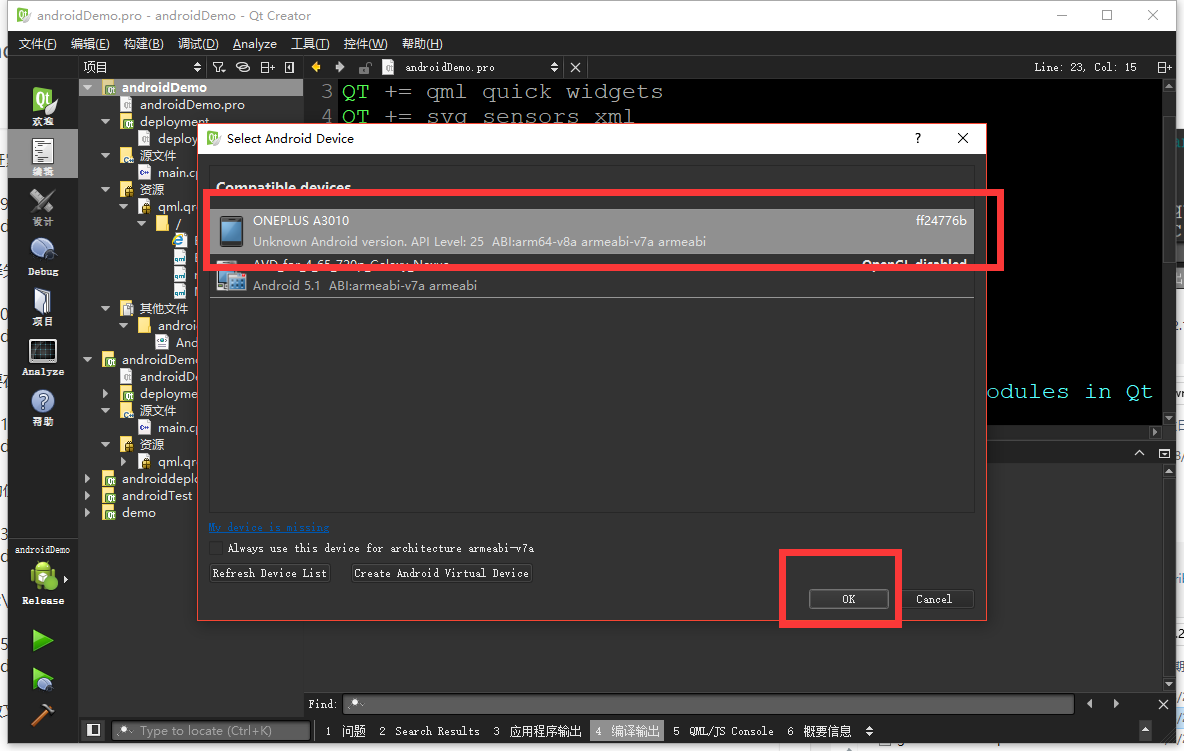
Task: Collapse the 其他文件 folder
Action: 106,308
